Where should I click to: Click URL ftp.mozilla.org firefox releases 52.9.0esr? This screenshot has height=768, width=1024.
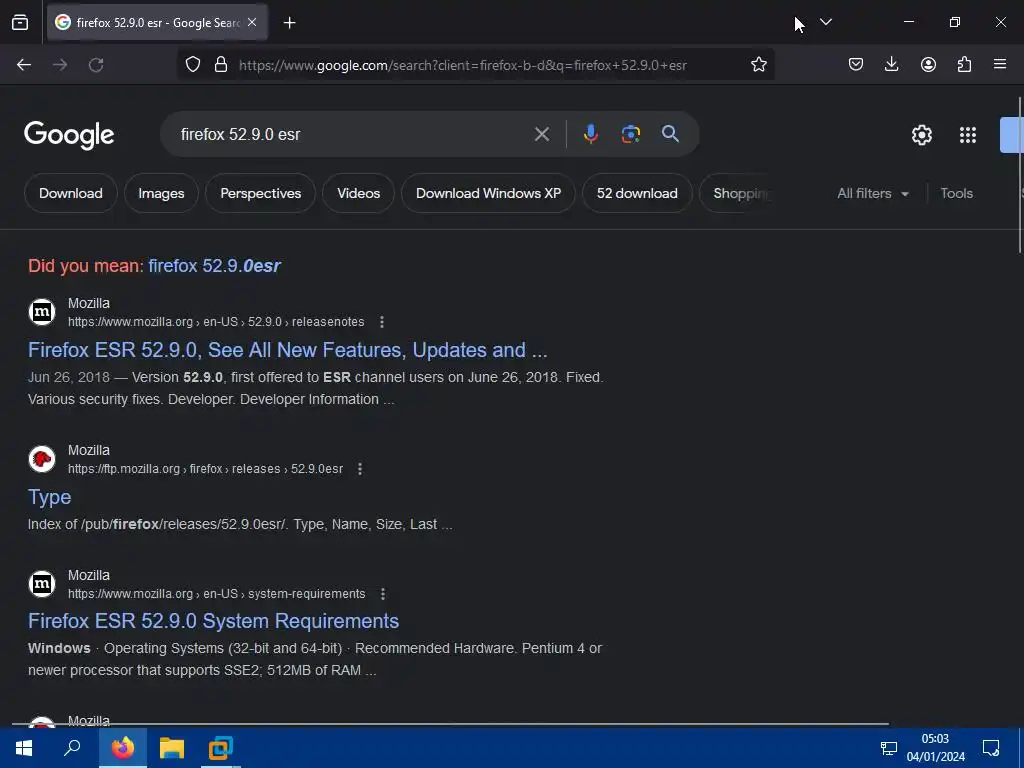pyautogui.click(x=205, y=469)
